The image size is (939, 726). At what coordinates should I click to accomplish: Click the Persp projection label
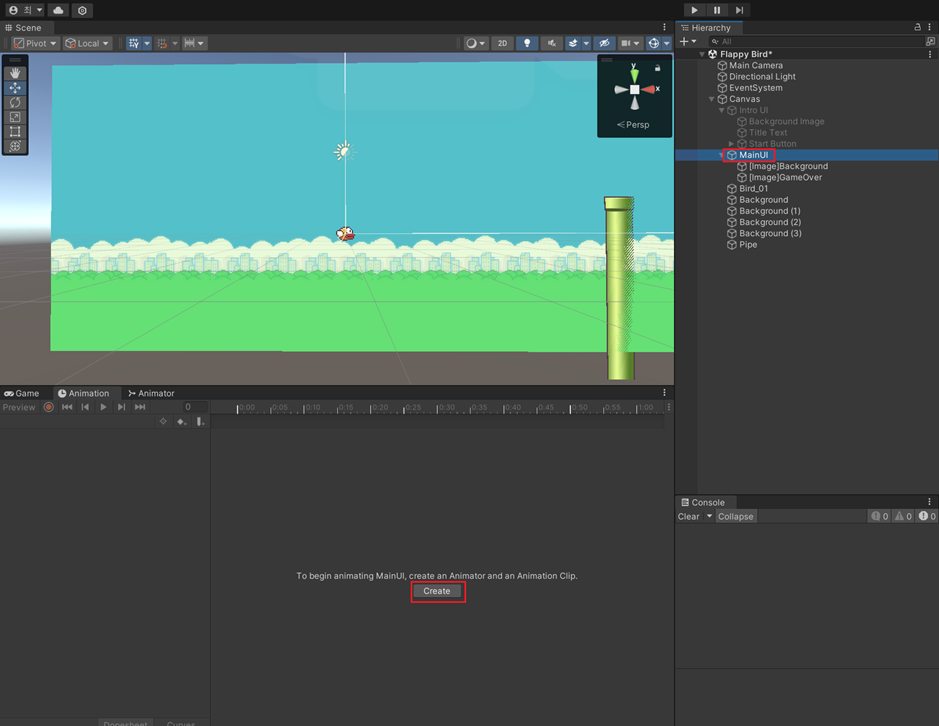pyautogui.click(x=634, y=125)
